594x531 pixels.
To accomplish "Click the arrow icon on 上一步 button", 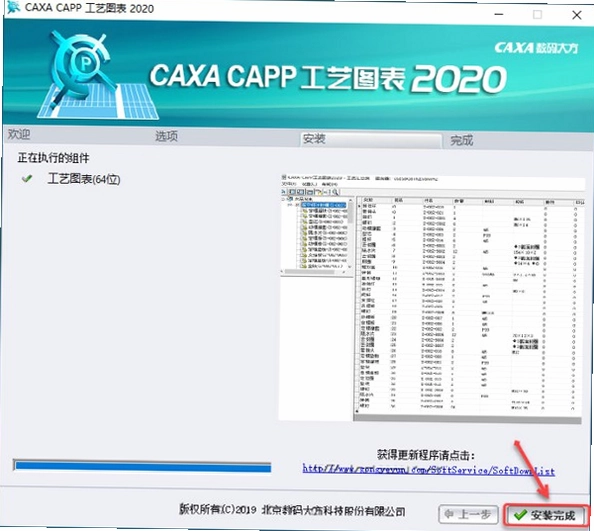I will click(x=449, y=514).
